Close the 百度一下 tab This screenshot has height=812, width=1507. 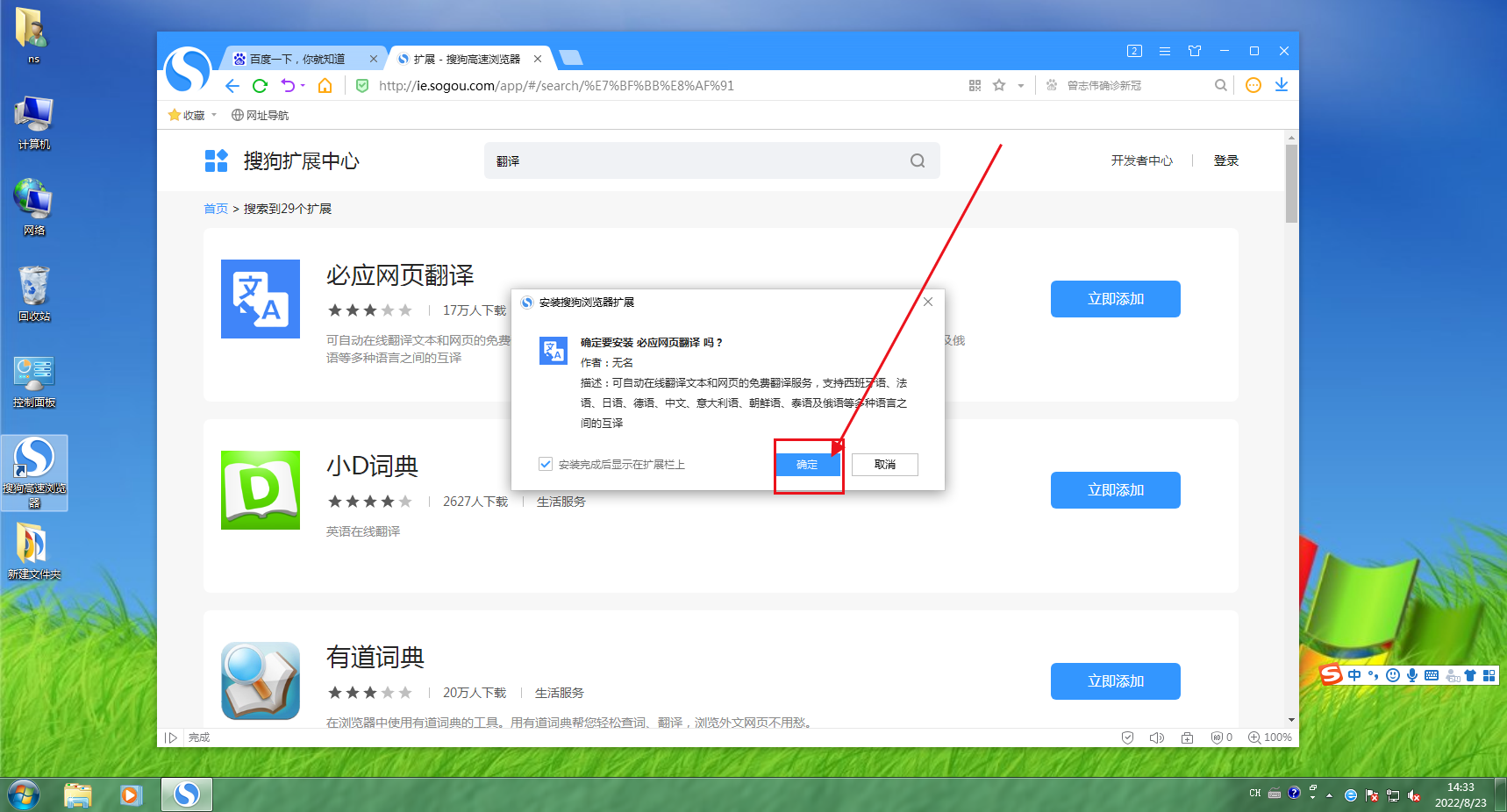point(374,59)
